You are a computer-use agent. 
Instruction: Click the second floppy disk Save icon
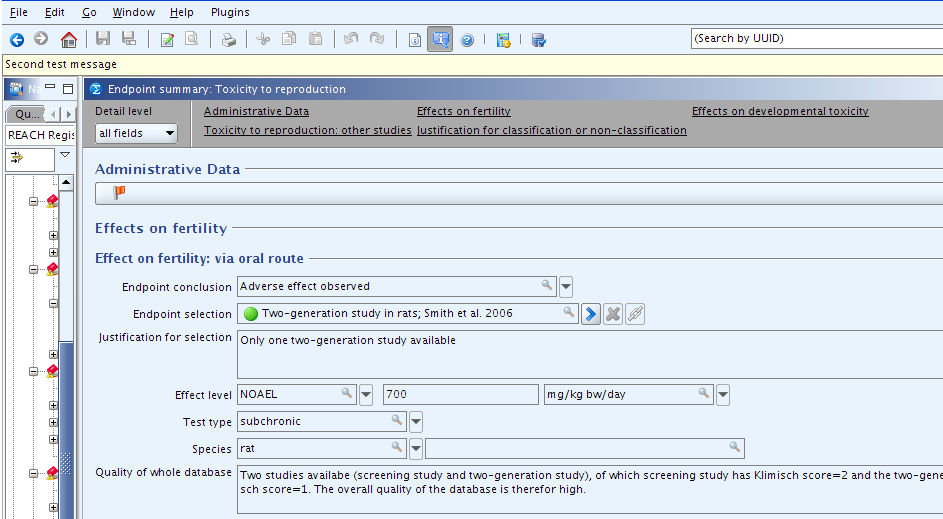[129, 39]
